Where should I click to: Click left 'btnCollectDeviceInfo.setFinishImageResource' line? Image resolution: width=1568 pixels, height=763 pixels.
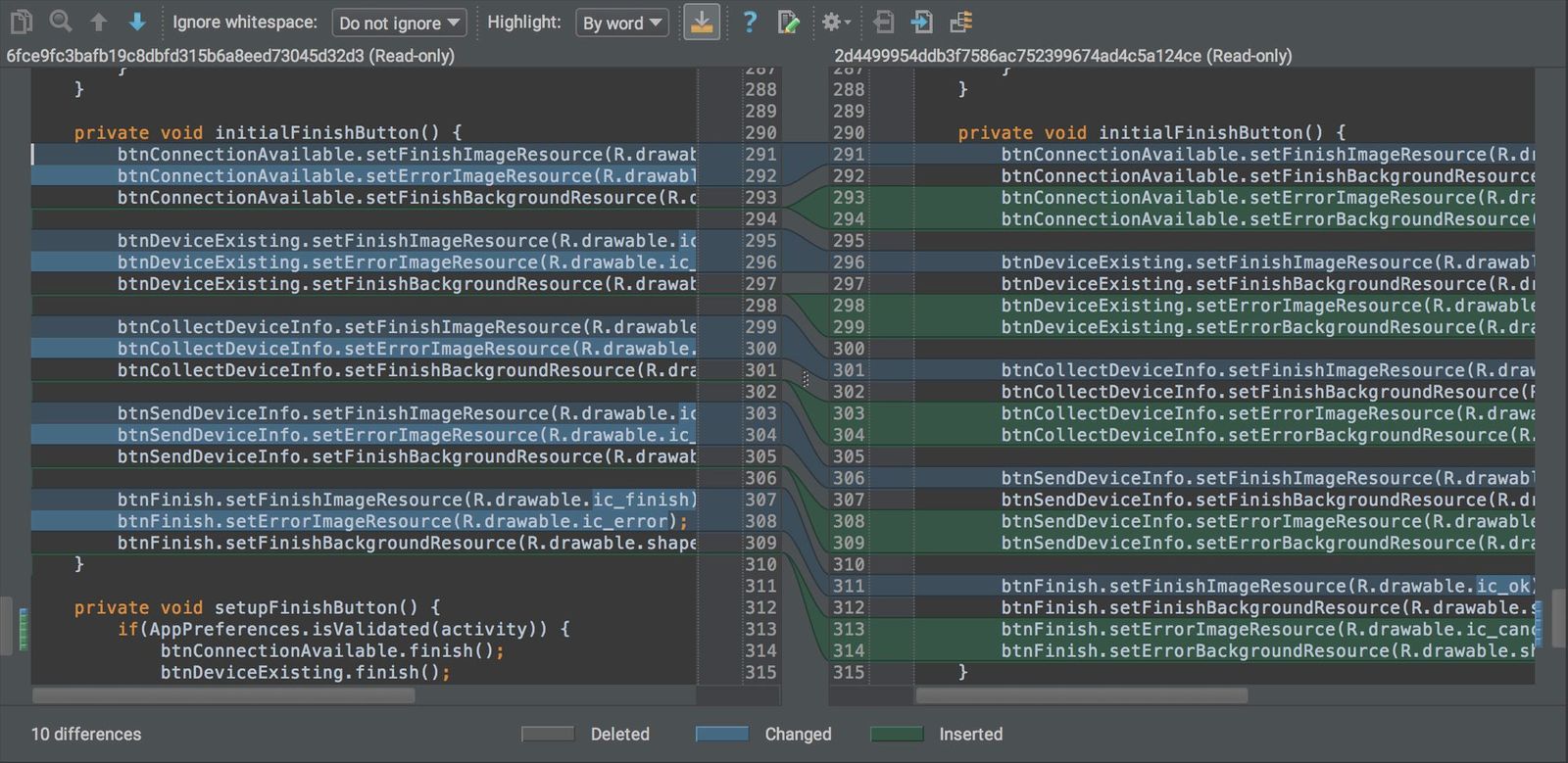coord(407,327)
